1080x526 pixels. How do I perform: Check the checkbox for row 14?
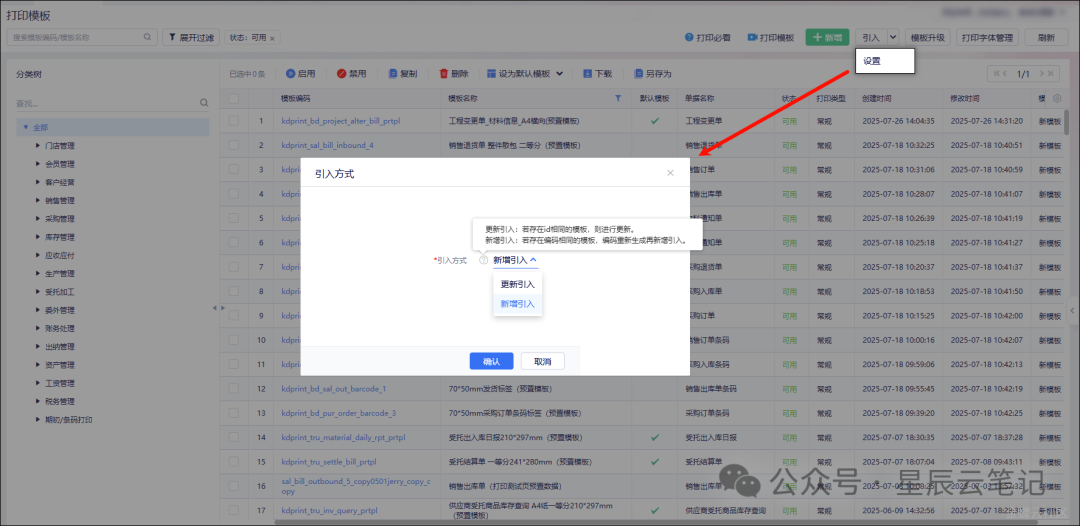click(233, 438)
